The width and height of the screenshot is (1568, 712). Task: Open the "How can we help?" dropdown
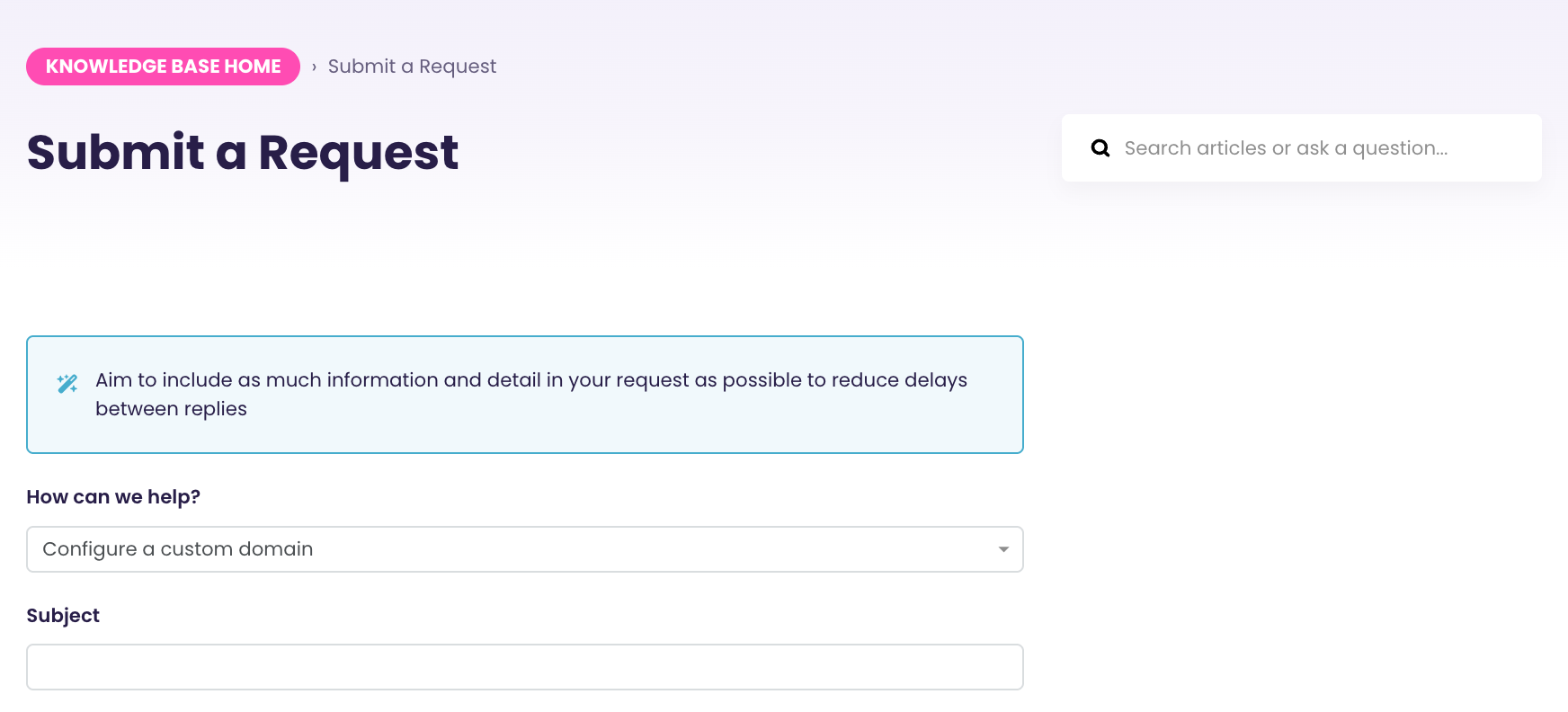[x=524, y=549]
